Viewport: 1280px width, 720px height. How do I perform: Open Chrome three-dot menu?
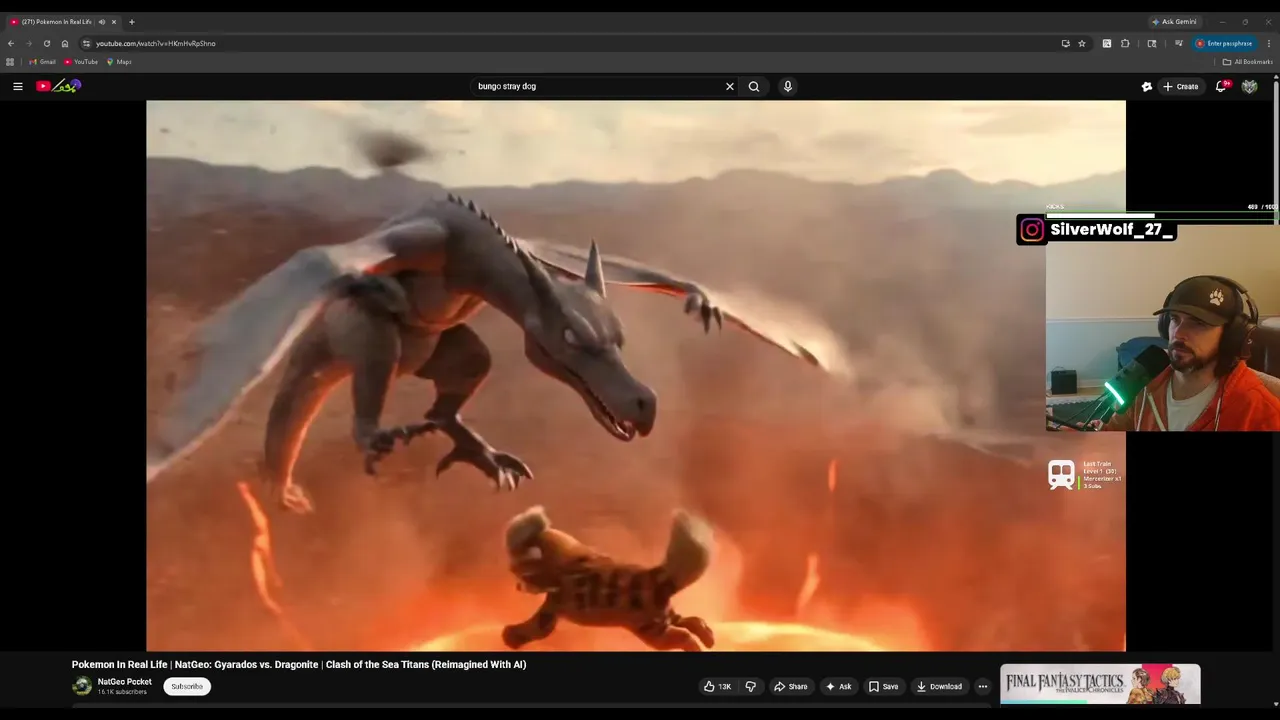coord(1270,43)
